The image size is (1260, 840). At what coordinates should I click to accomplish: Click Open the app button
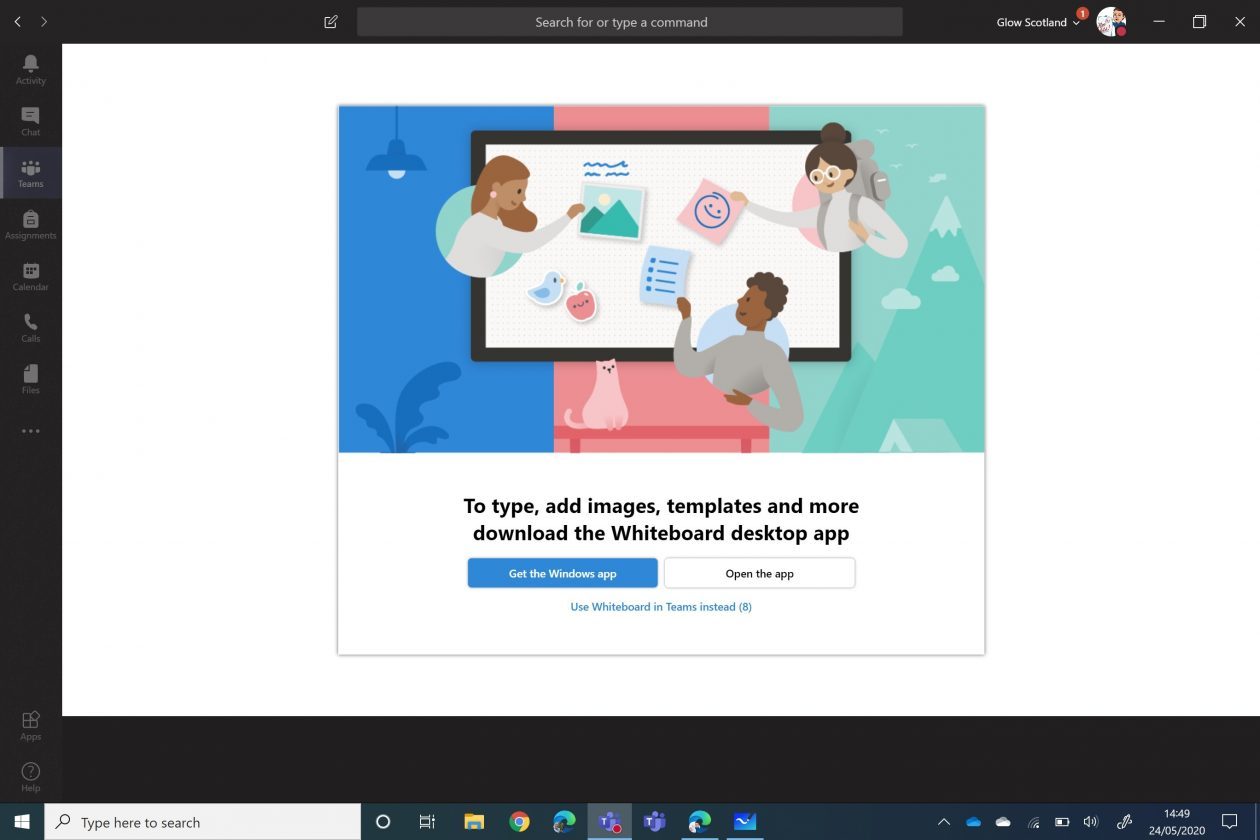coord(759,573)
